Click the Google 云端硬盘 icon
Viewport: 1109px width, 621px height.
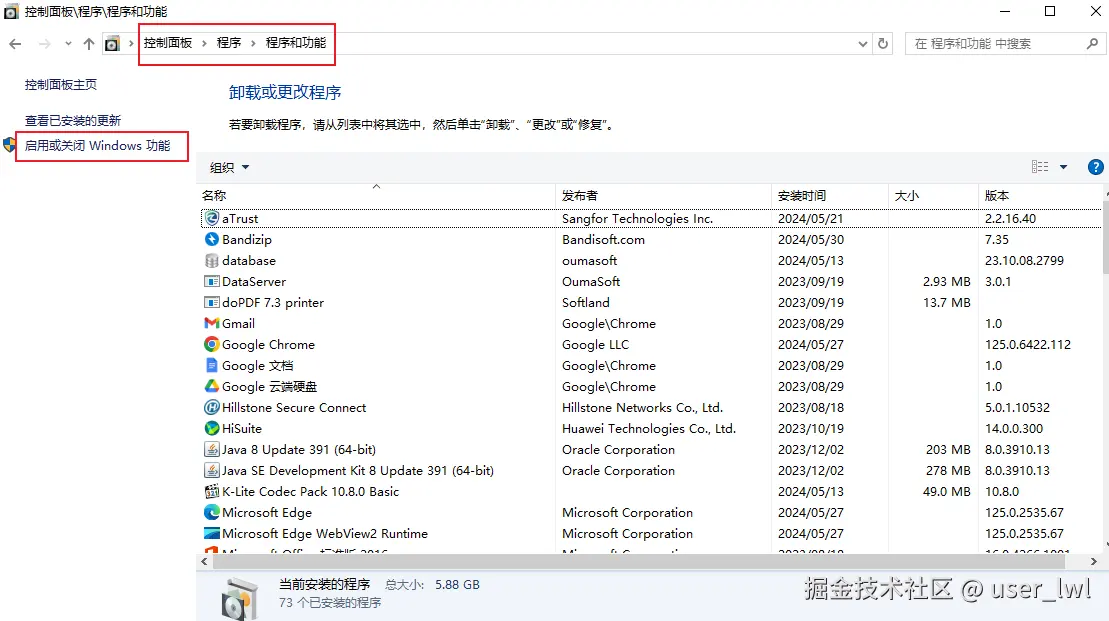[x=211, y=386]
